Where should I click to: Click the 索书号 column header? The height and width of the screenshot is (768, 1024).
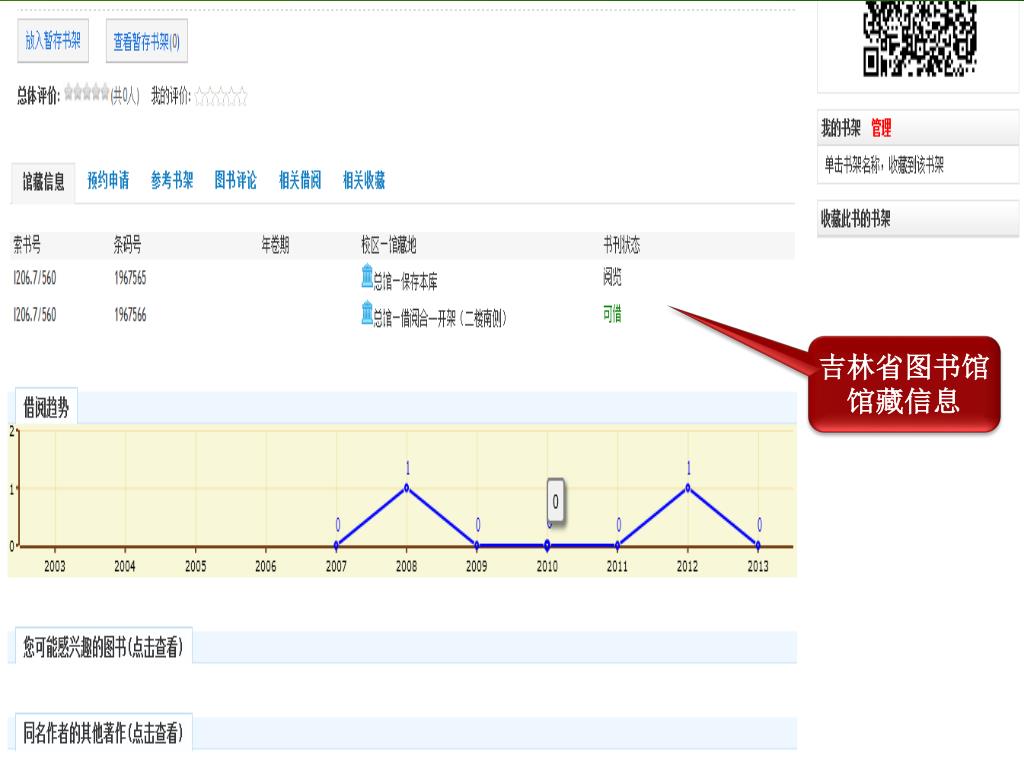[27, 246]
